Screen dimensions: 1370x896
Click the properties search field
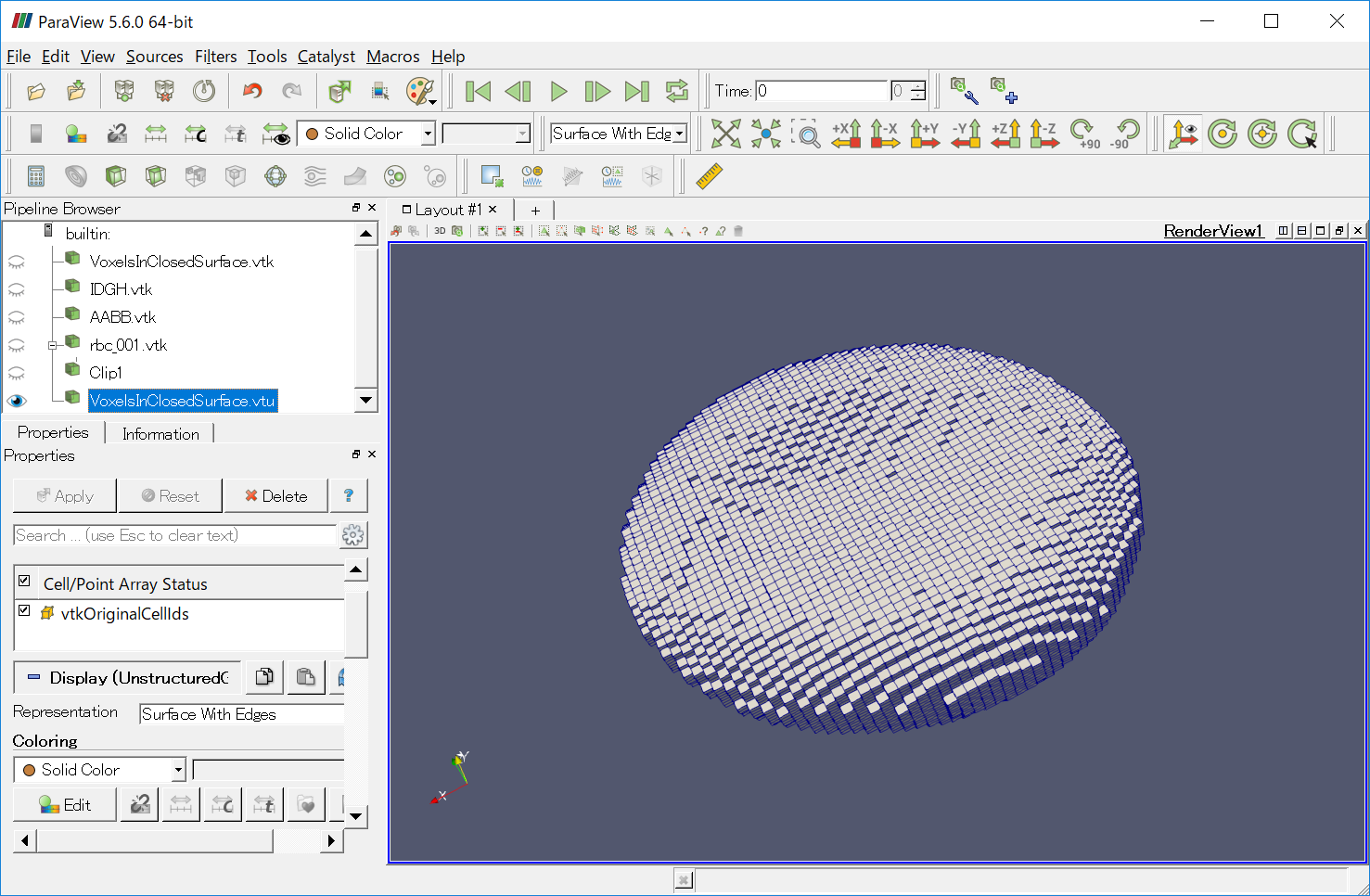coord(174,535)
